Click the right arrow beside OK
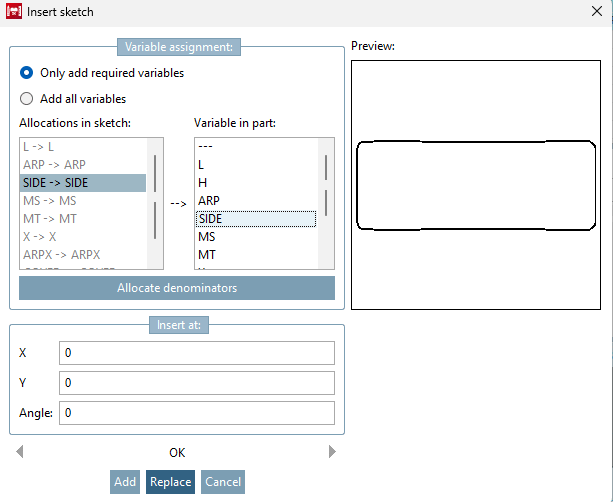 333,452
